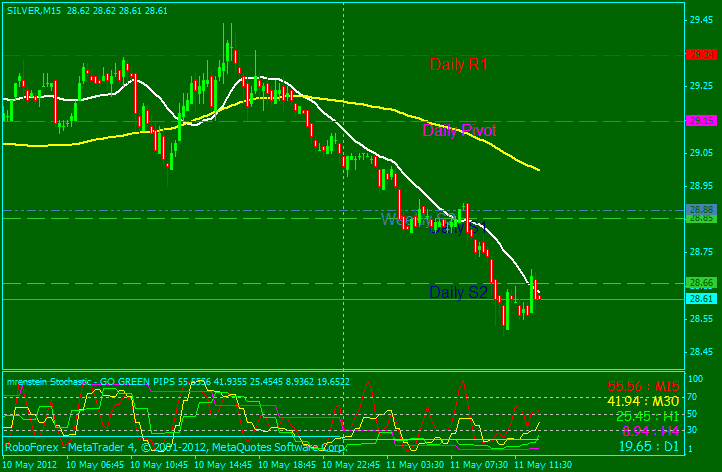Click the magenta 29.15 pivot price tag
This screenshot has height=472, width=722.
coord(701,120)
